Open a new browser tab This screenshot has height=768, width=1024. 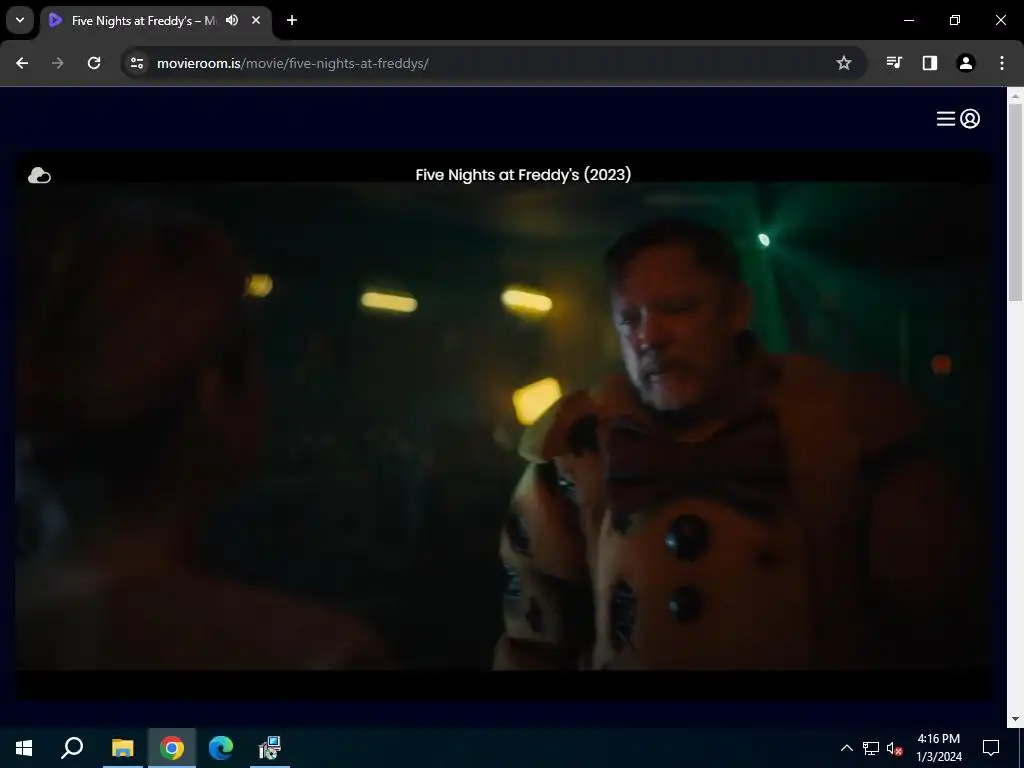292,20
